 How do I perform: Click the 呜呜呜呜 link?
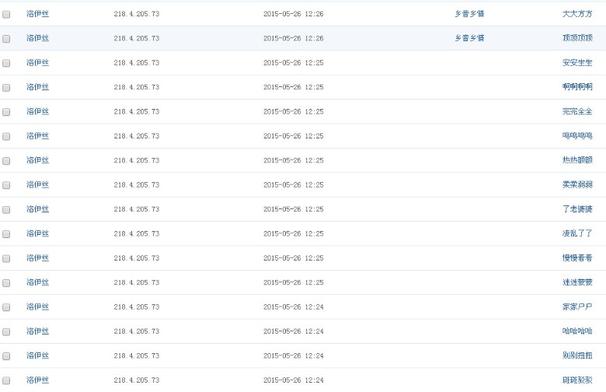point(577,136)
